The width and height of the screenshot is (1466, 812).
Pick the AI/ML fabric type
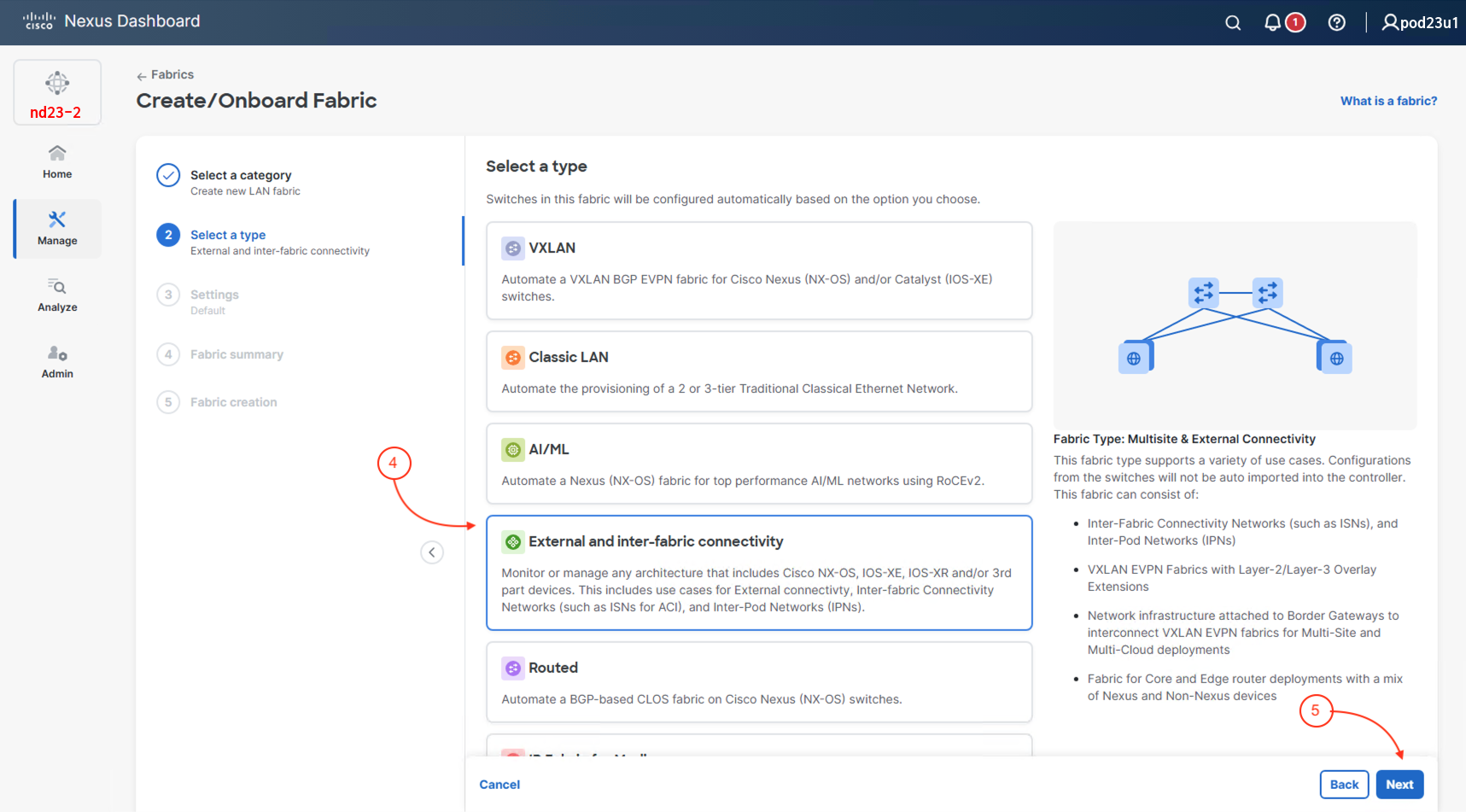point(758,464)
